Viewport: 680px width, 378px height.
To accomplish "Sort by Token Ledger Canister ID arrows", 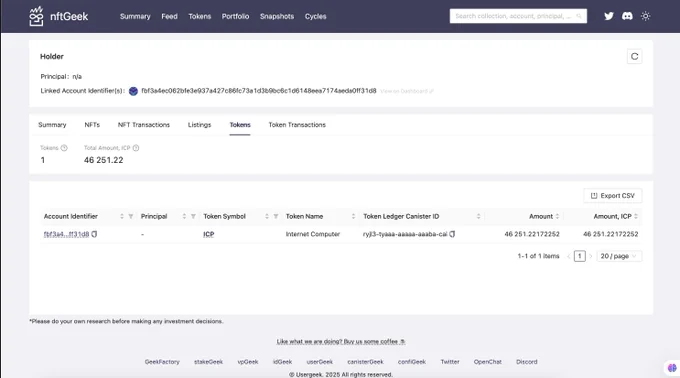I will click(x=478, y=216).
